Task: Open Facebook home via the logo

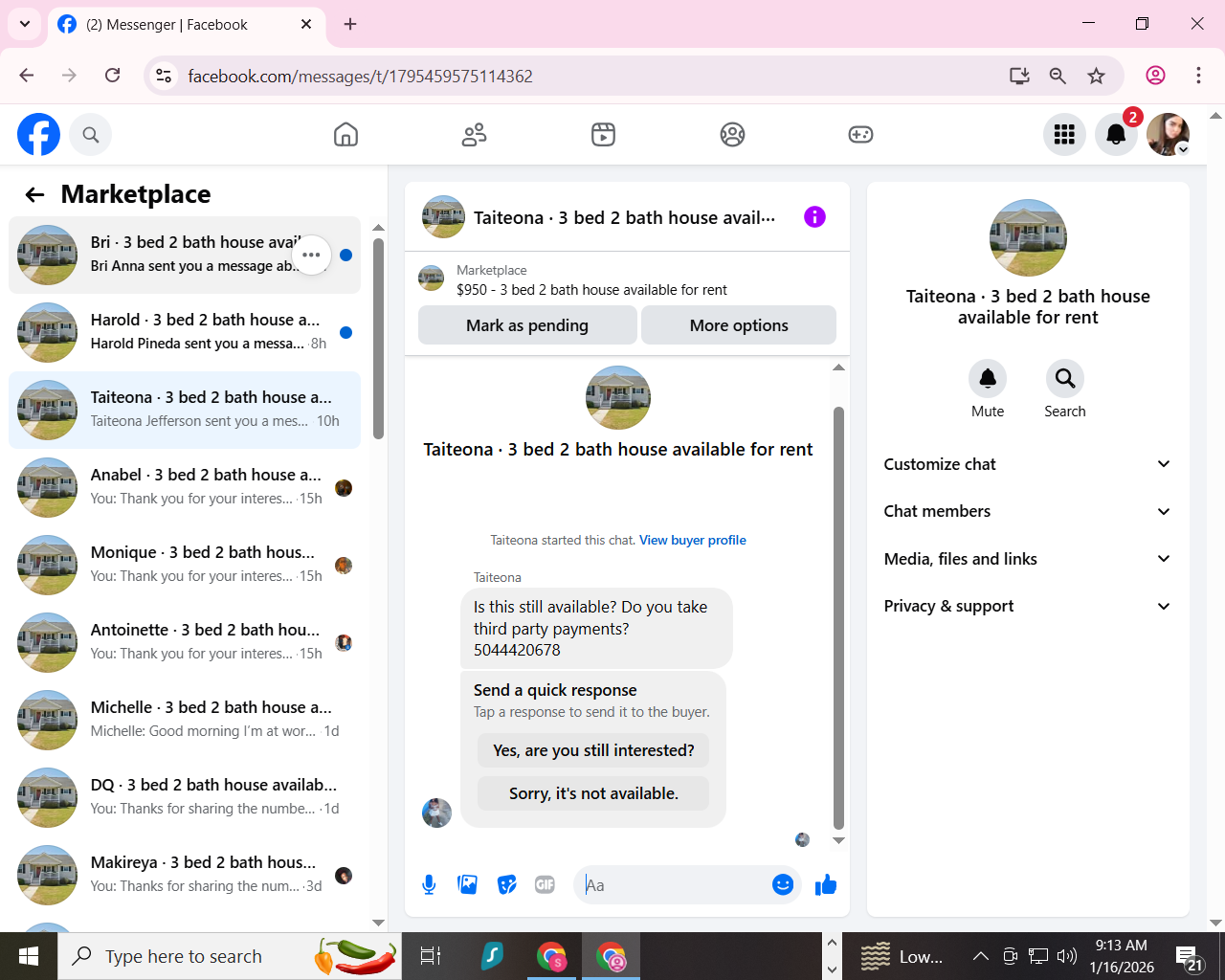Action: pyautogui.click(x=38, y=134)
